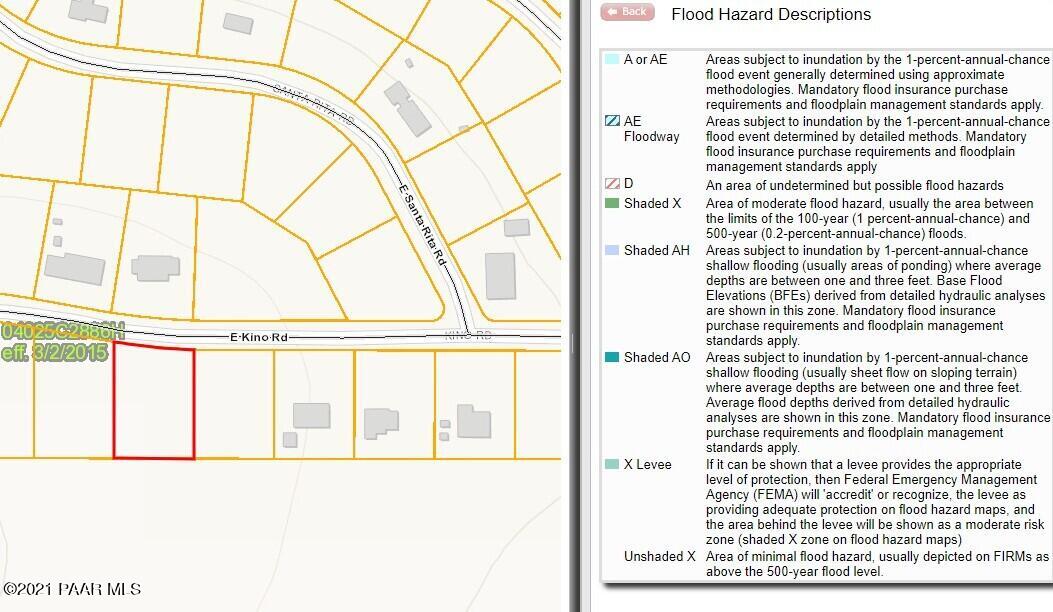The image size is (1053, 612).
Task: Click the X Levee swatch
Action: point(612,464)
